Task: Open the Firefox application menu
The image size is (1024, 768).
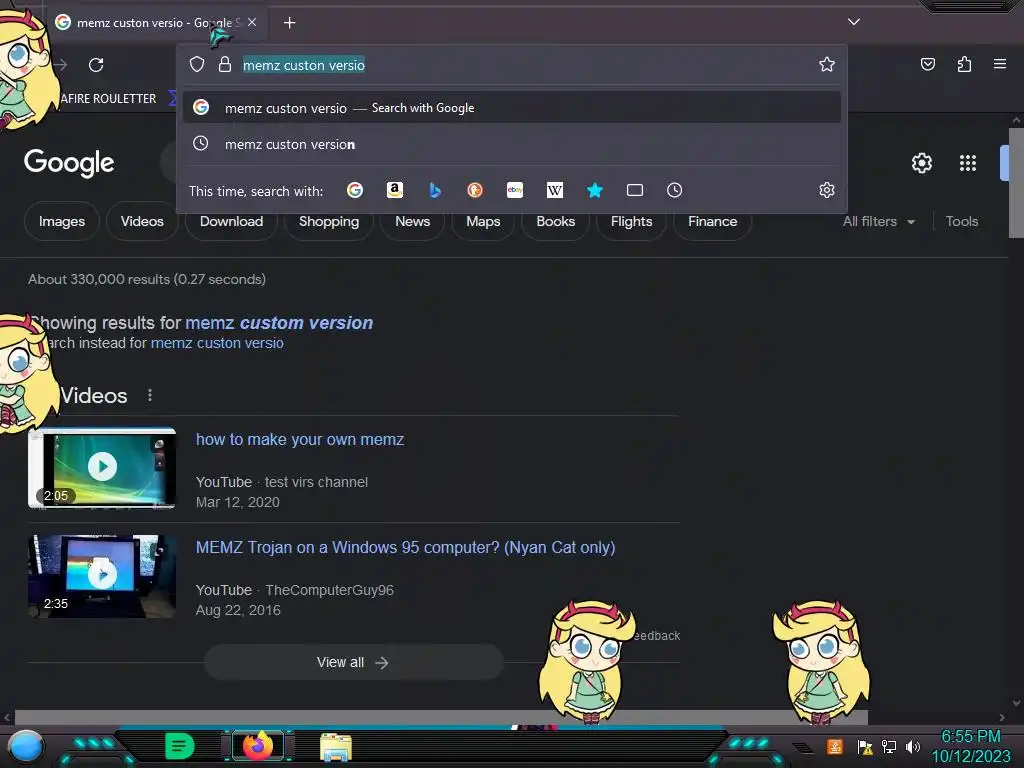Action: click(999, 64)
